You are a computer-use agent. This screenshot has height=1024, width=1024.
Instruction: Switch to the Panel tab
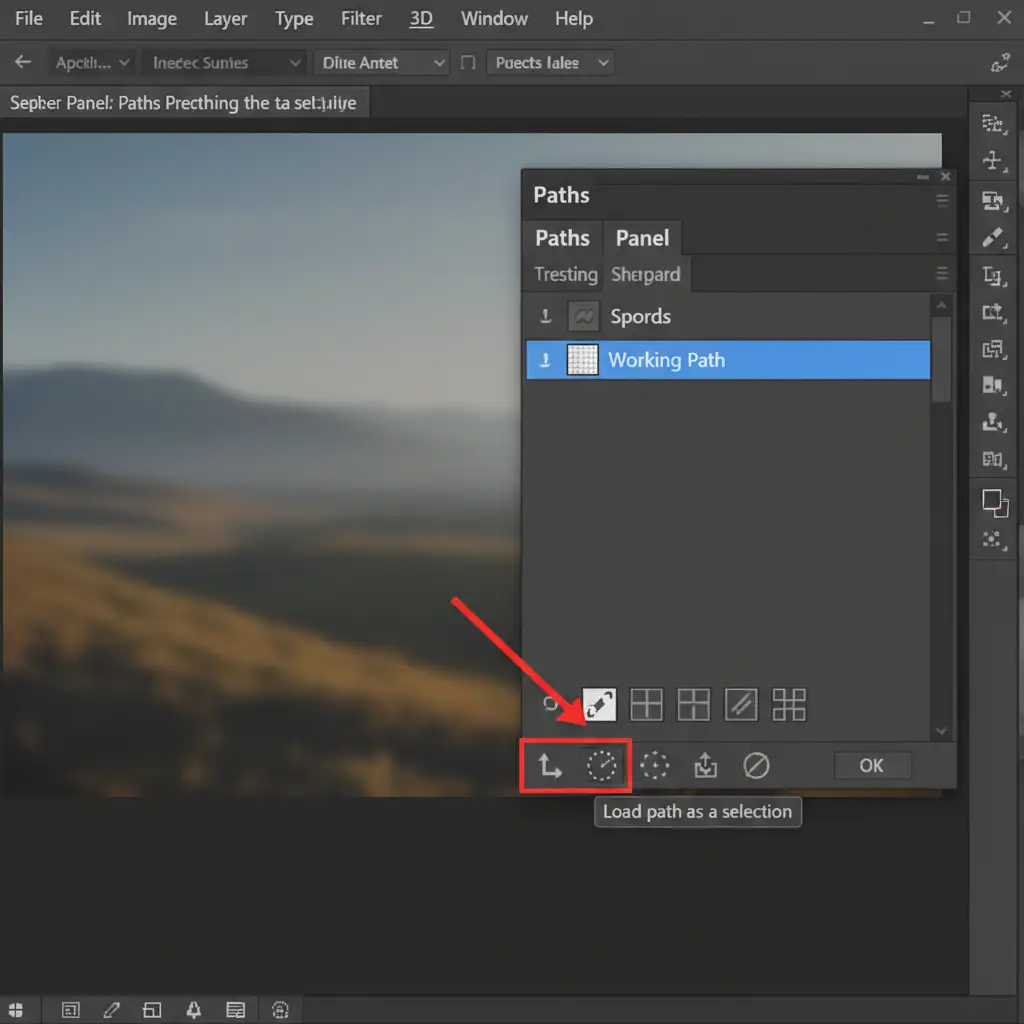(642, 238)
